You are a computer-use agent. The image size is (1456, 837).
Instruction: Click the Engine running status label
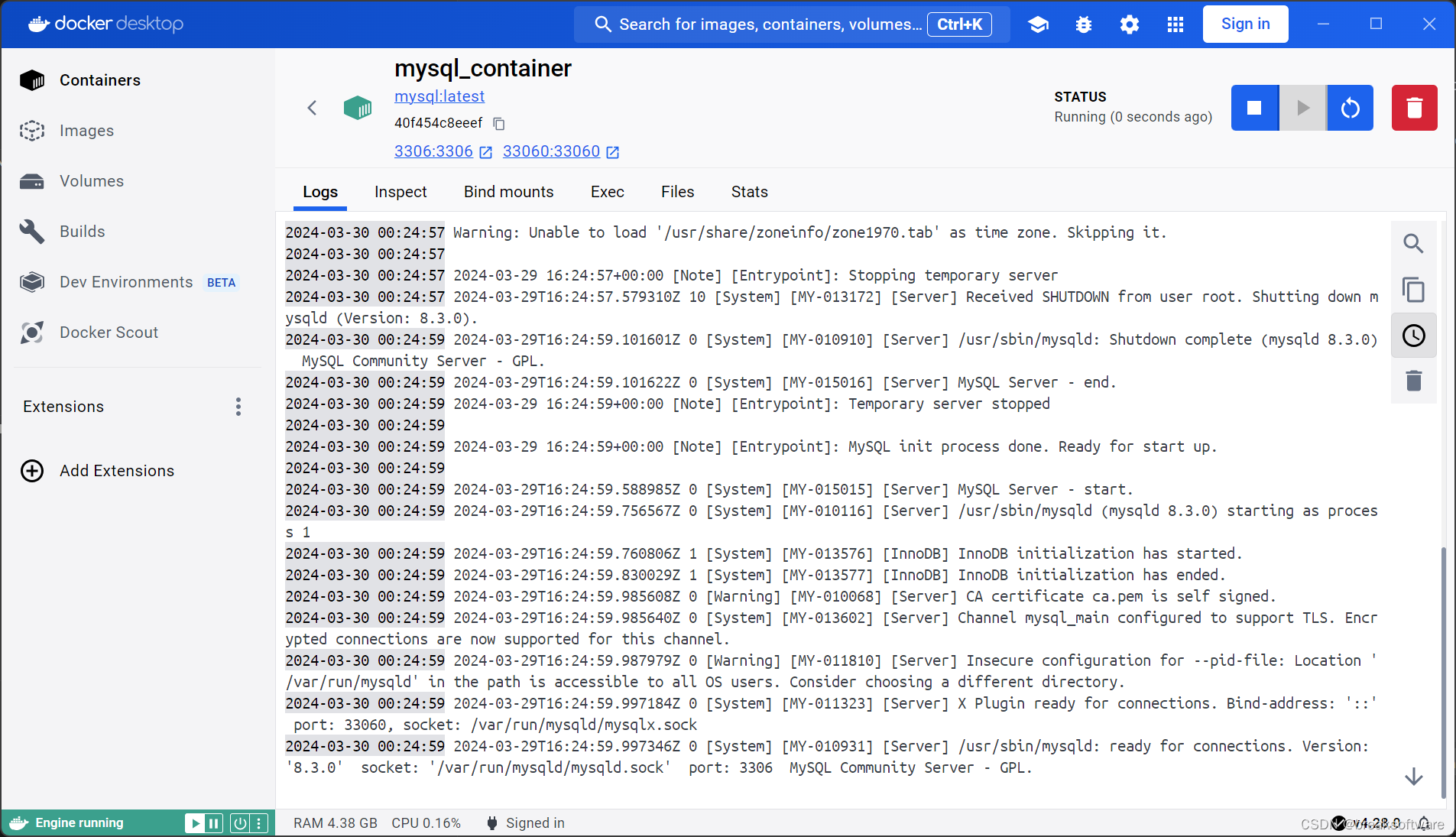(79, 823)
